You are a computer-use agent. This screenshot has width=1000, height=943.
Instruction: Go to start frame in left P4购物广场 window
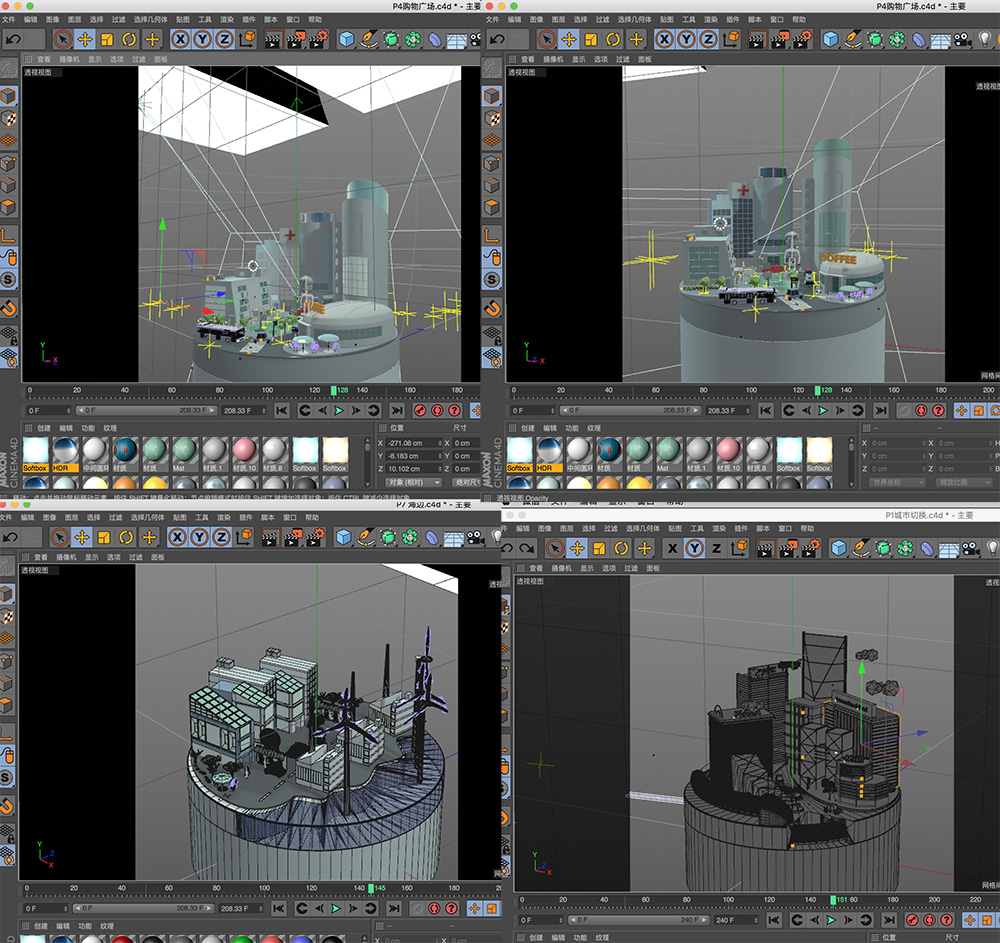click(x=282, y=411)
